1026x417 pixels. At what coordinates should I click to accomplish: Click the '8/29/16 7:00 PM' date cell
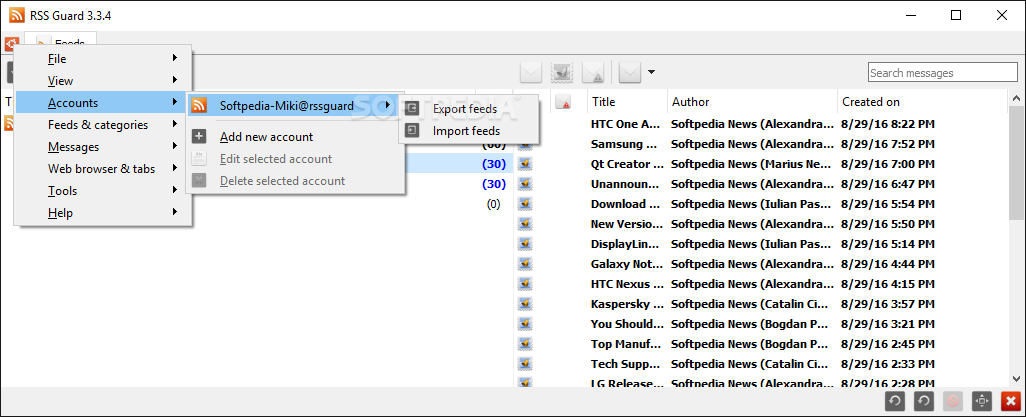pyautogui.click(x=889, y=164)
